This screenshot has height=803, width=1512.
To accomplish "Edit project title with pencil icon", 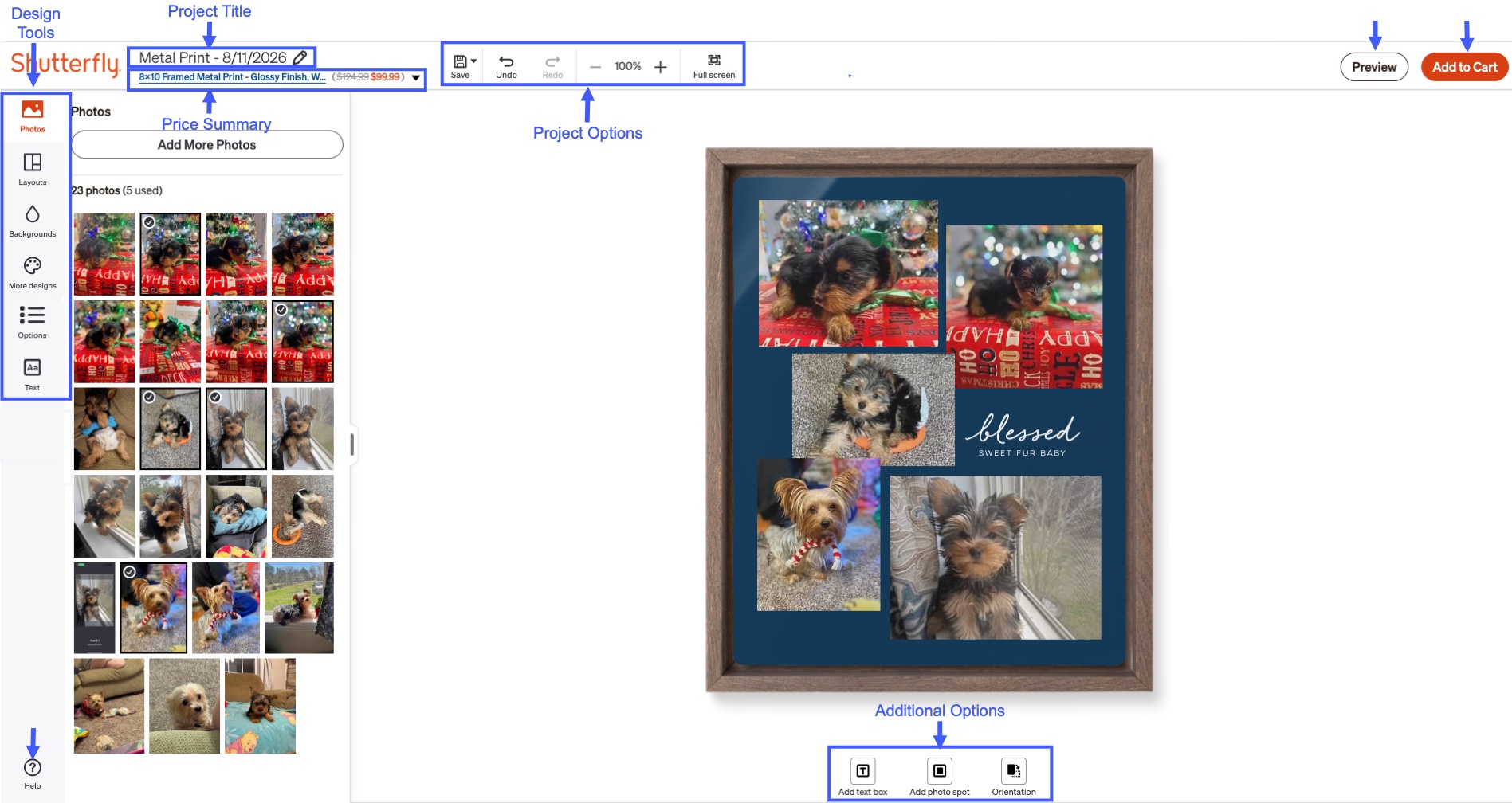I will click(300, 57).
